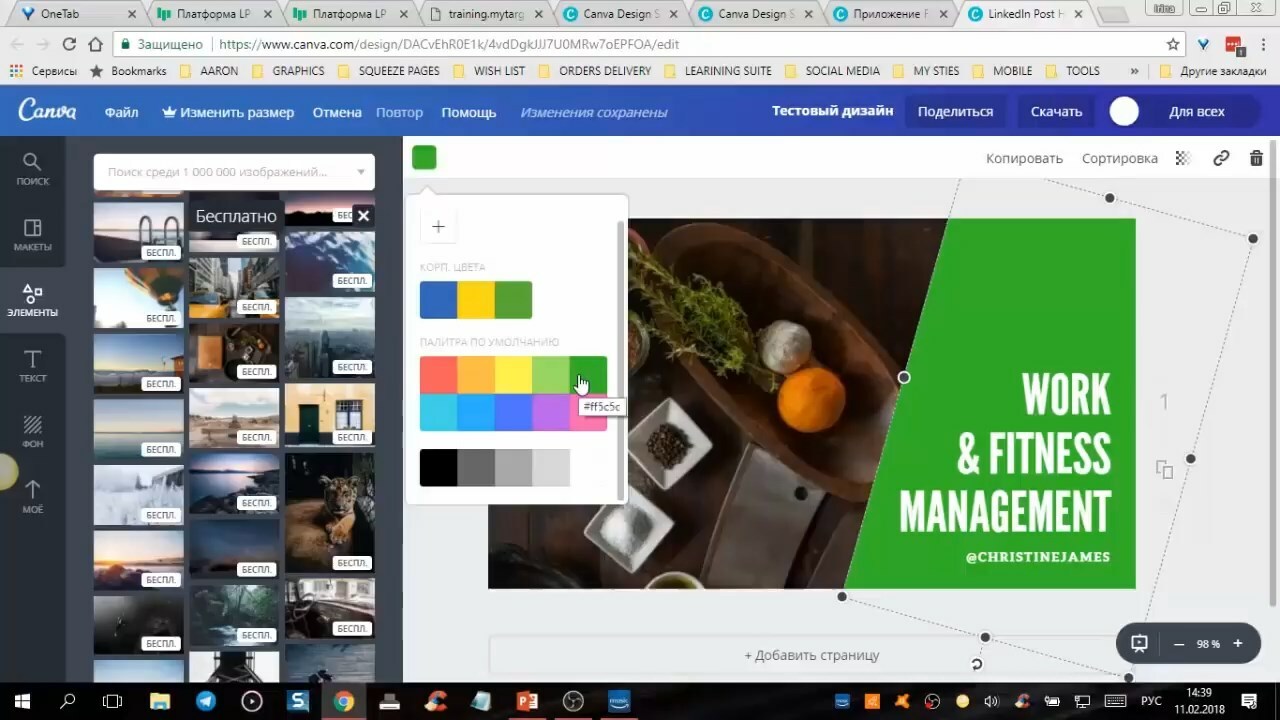Image resolution: width=1280 pixels, height=720 pixels.
Task: Open Изменить размер menu
Action: pyautogui.click(x=228, y=112)
